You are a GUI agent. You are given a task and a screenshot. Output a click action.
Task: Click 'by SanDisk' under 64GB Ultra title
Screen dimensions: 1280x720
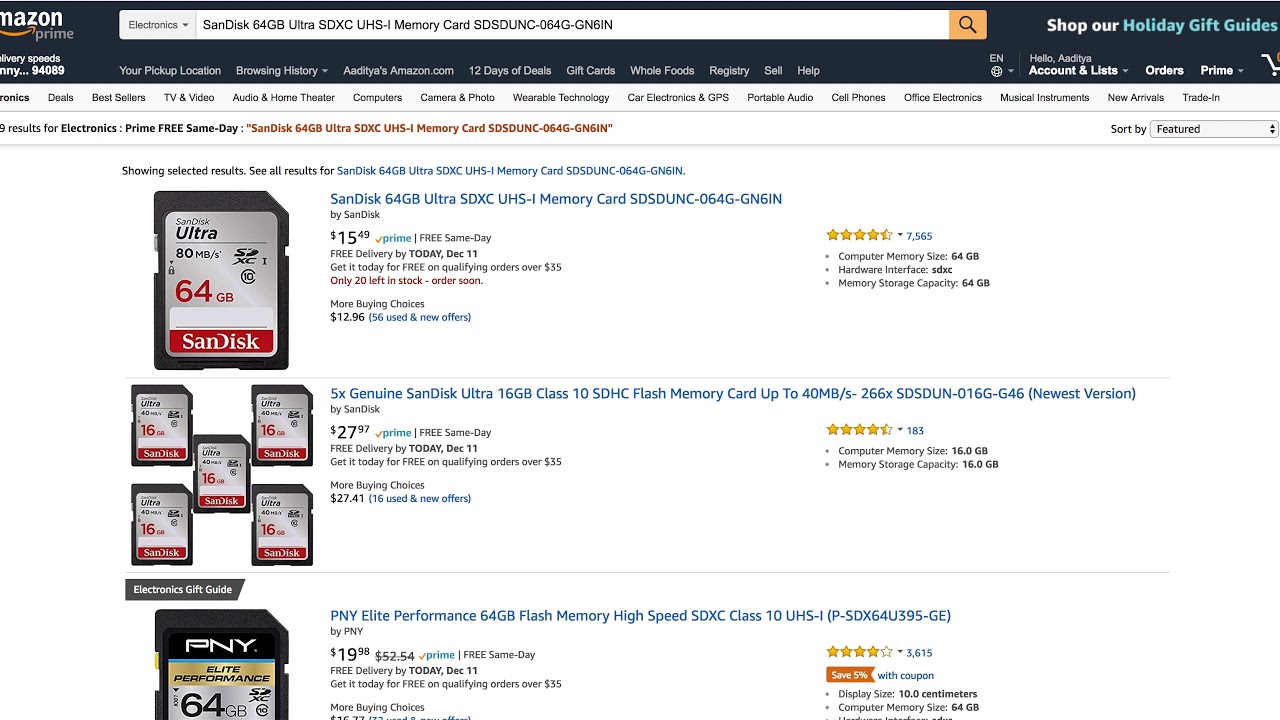(355, 215)
